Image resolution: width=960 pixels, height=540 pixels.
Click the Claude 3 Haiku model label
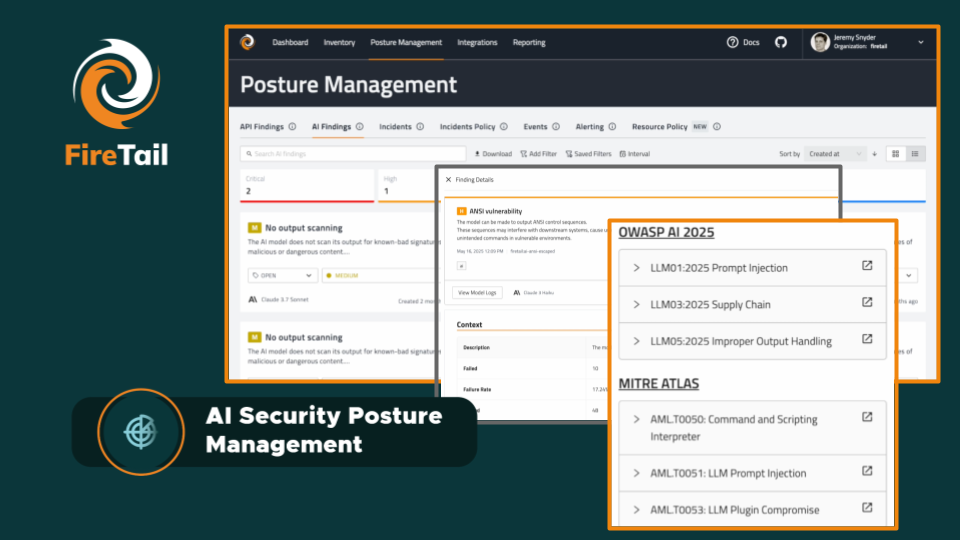coord(538,293)
